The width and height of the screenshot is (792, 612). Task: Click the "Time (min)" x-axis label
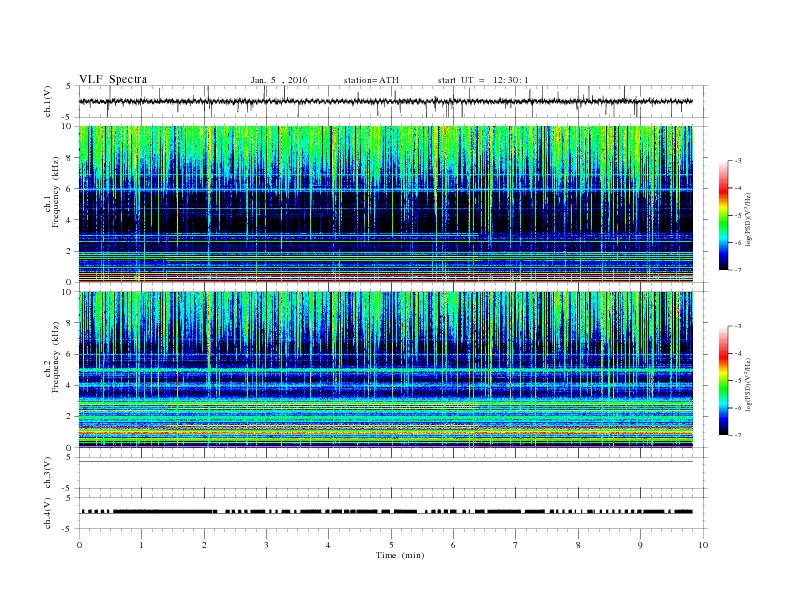[400, 555]
